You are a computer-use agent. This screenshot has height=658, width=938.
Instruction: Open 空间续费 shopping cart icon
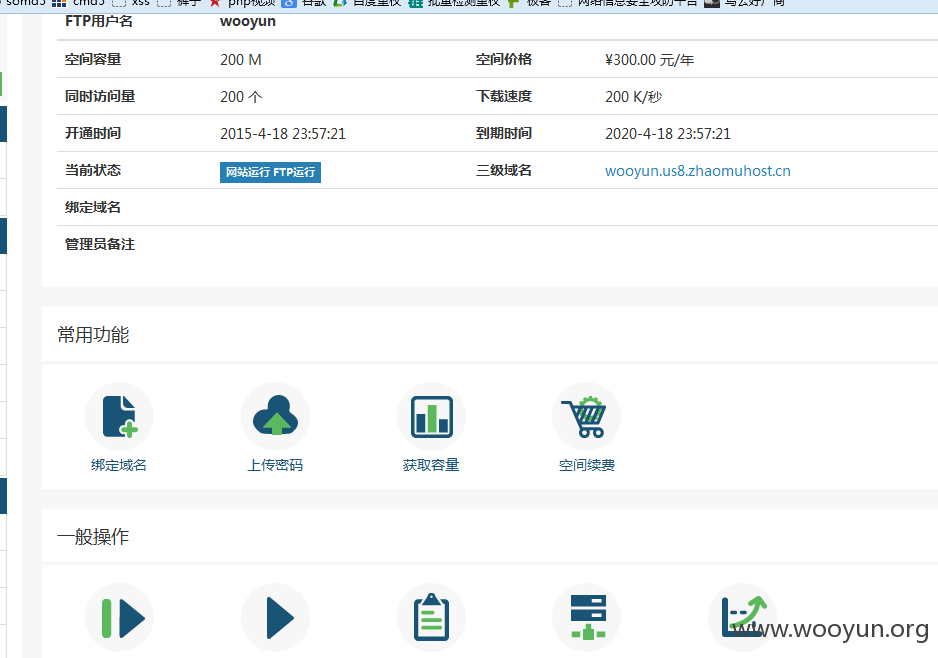(x=586, y=416)
